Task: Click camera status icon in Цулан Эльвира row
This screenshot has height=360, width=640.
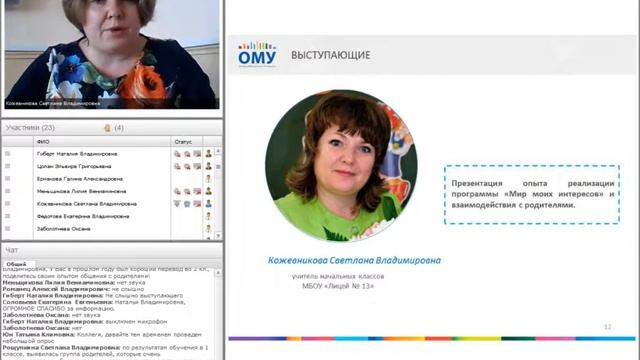Action: click(187, 166)
